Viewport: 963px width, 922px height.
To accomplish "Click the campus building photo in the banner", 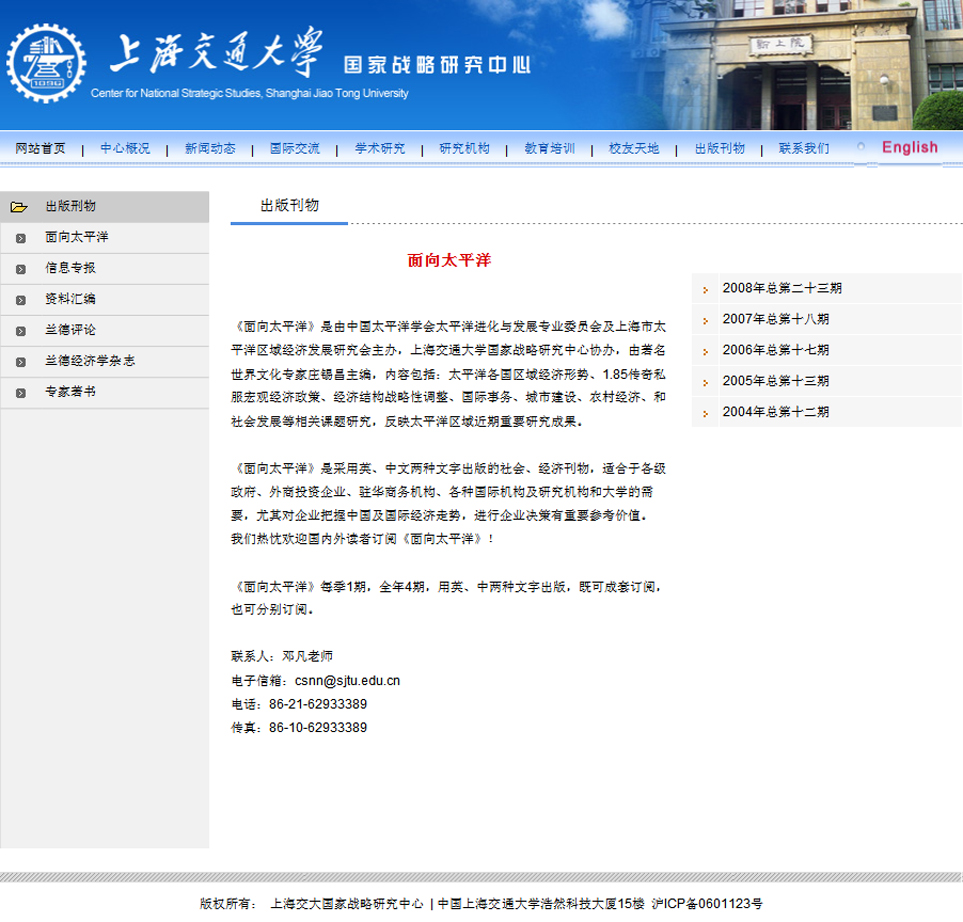I will click(x=798, y=64).
